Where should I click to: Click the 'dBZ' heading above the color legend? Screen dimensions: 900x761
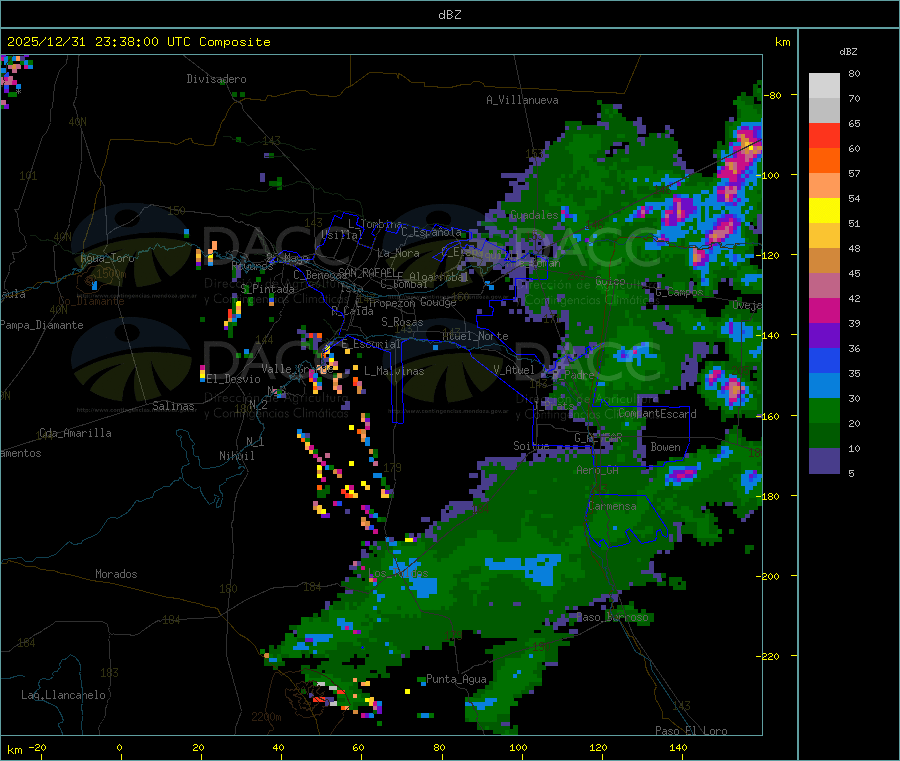[848, 52]
